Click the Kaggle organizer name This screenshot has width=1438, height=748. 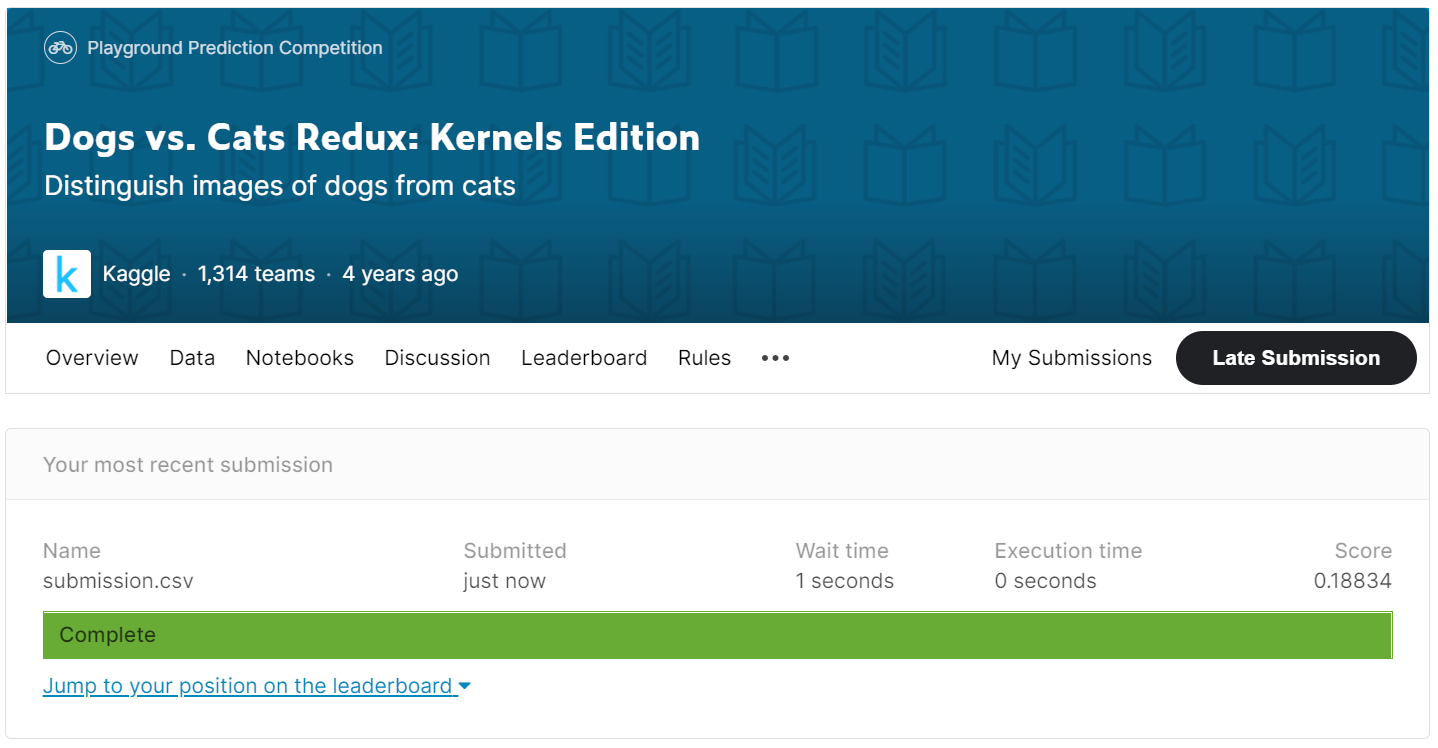click(x=136, y=274)
